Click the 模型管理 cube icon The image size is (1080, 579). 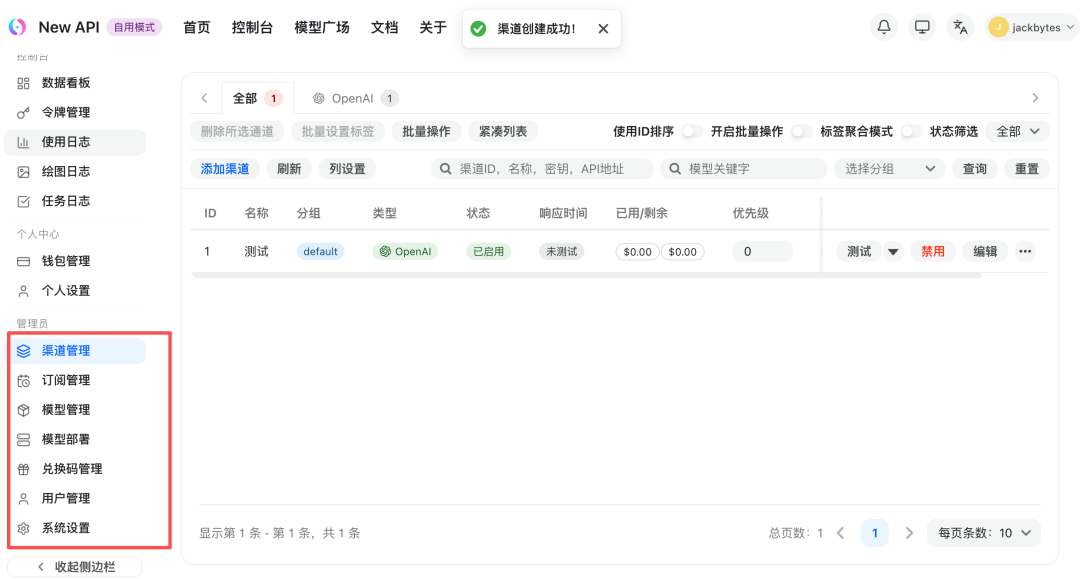(23, 410)
